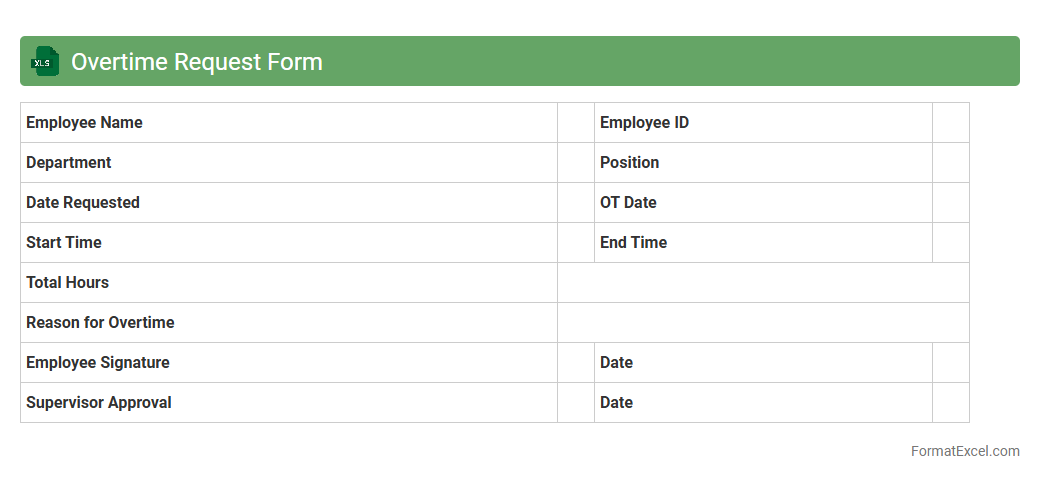Click the empty field beside End Time

click(950, 243)
